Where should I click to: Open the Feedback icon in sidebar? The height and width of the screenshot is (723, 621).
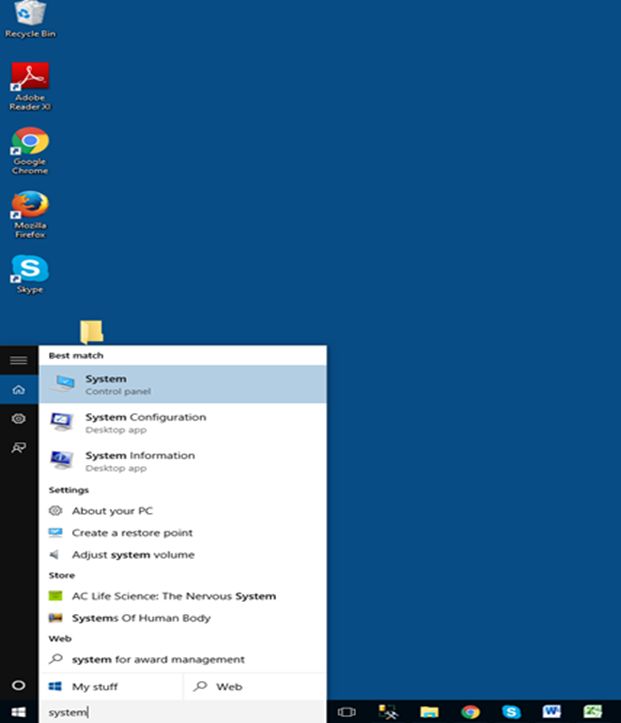[x=18, y=447]
